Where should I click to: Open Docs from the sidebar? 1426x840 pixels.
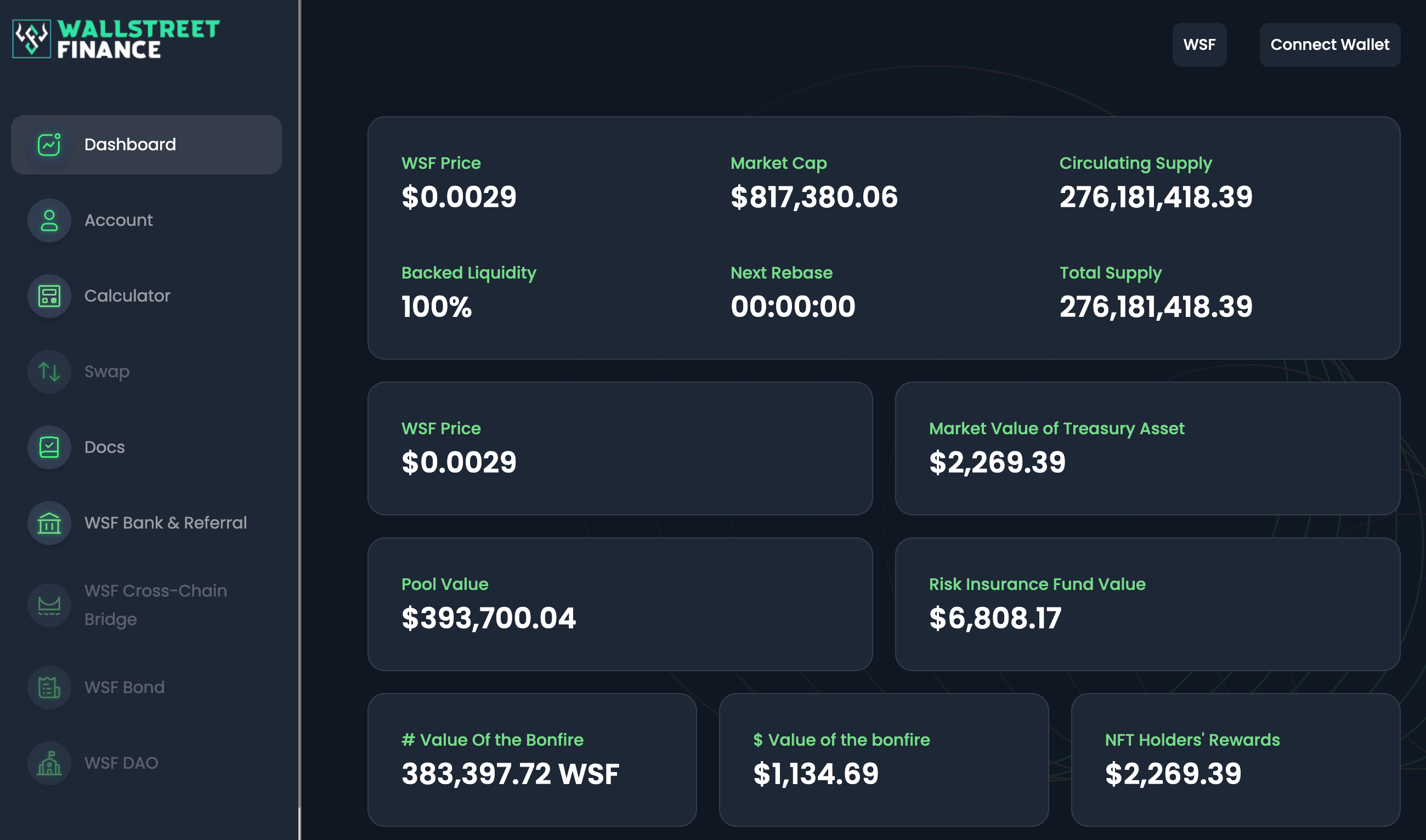point(146,447)
